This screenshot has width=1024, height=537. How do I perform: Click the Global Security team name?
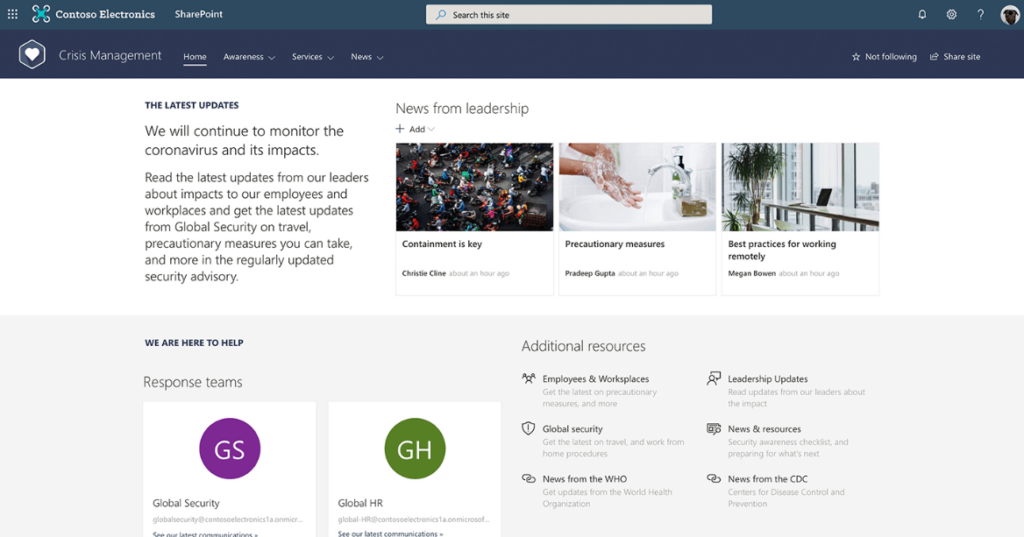click(x=186, y=503)
